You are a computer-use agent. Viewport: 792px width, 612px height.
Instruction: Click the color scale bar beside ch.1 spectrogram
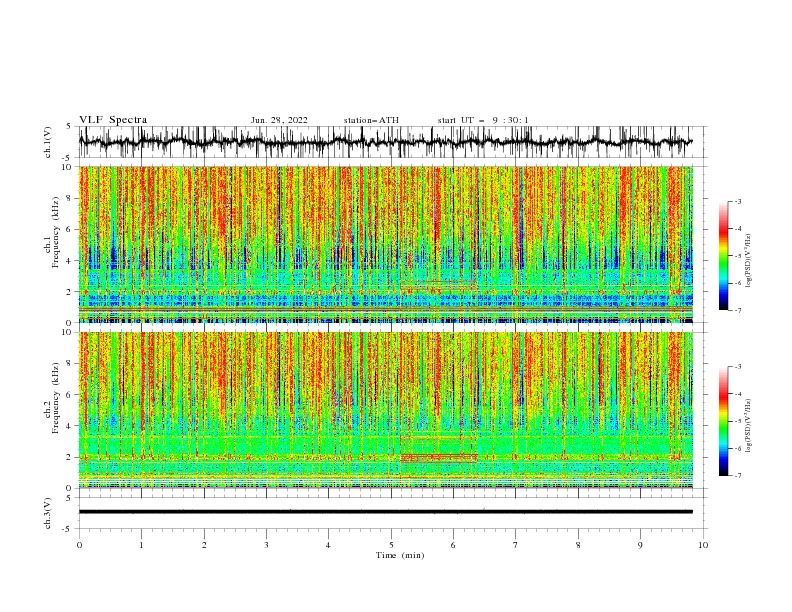723,256
